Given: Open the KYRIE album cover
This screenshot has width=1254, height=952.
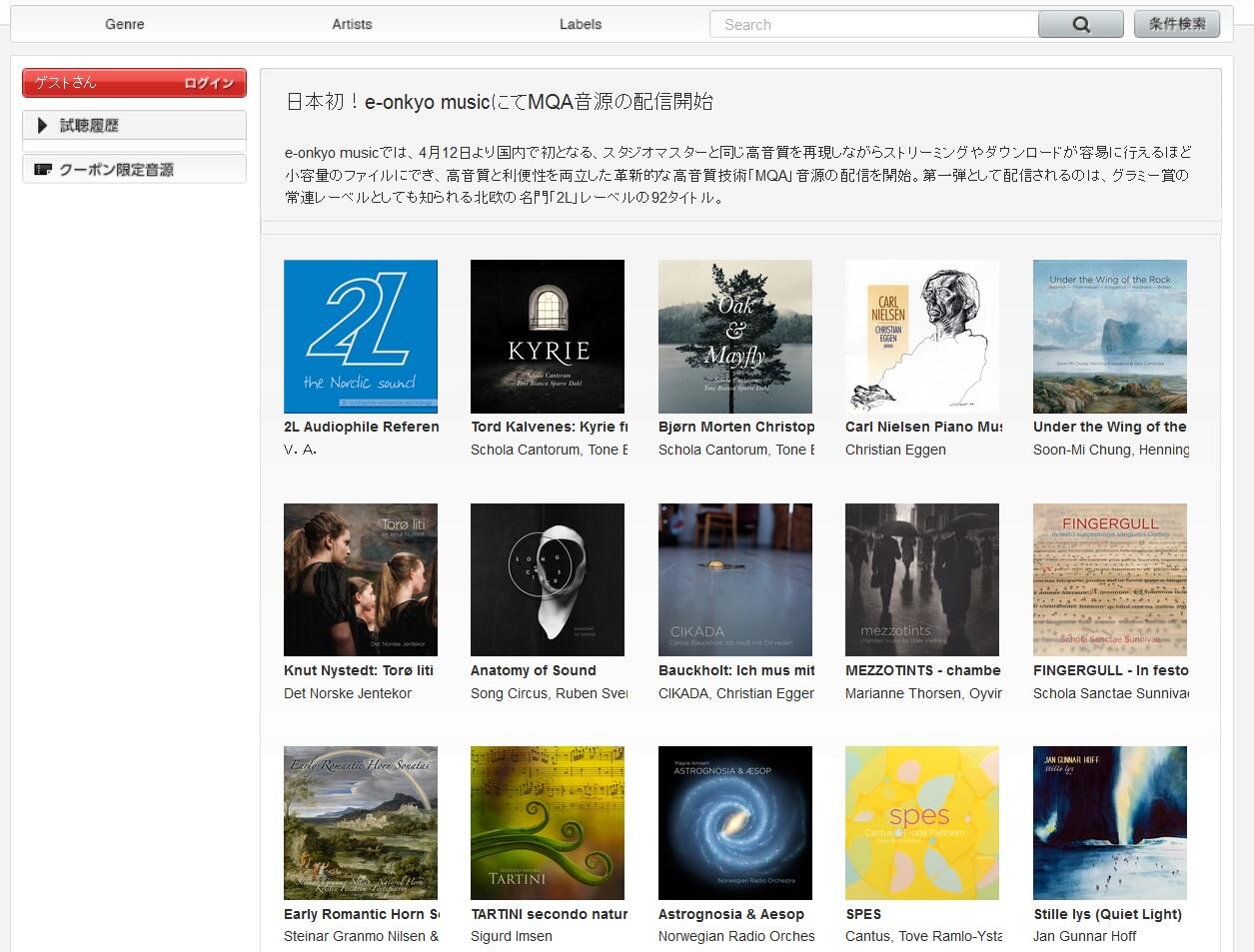Looking at the screenshot, I should 548,337.
